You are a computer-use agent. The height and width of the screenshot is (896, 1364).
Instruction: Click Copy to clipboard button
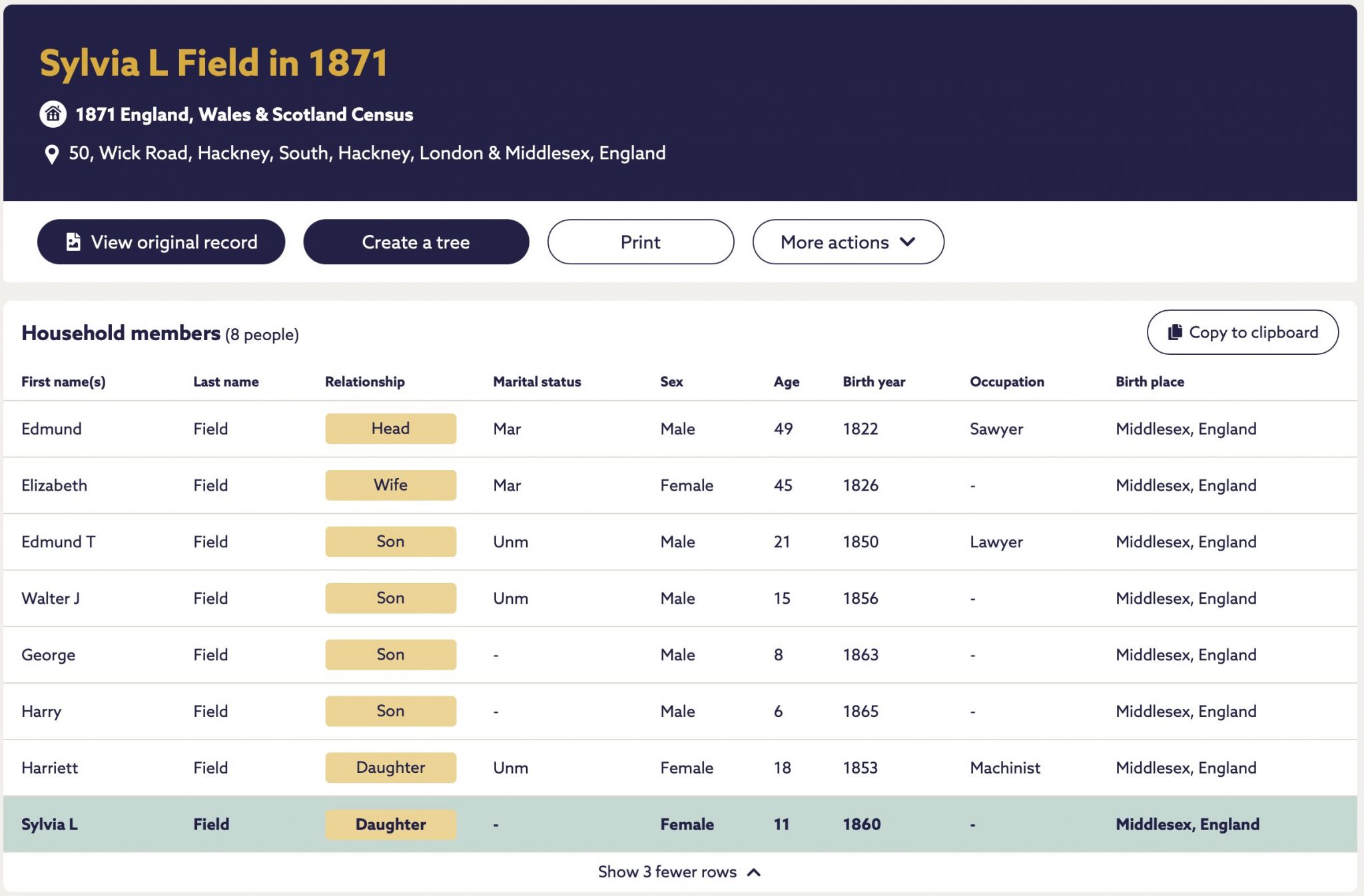(1243, 332)
